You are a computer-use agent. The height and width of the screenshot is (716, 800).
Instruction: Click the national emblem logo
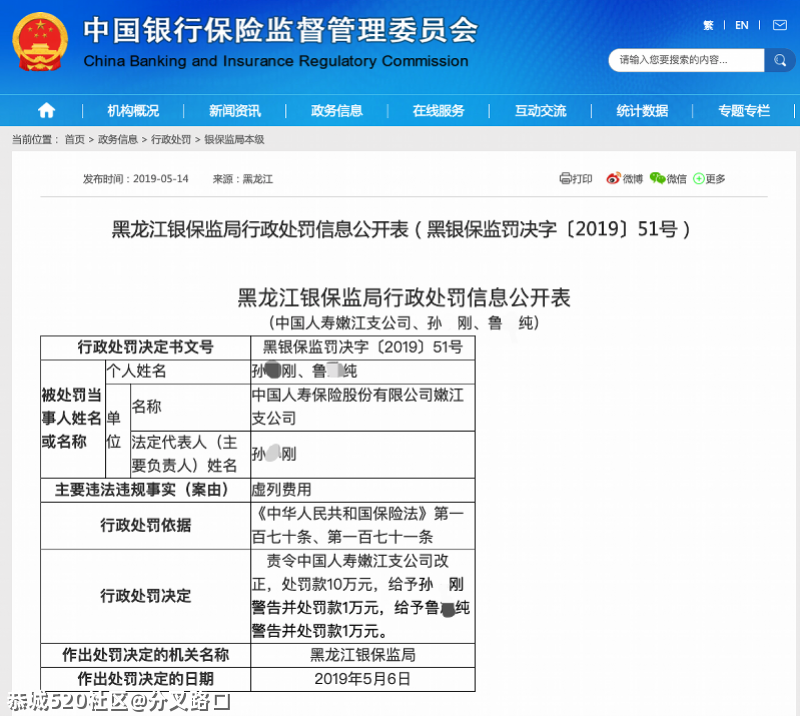(40, 42)
